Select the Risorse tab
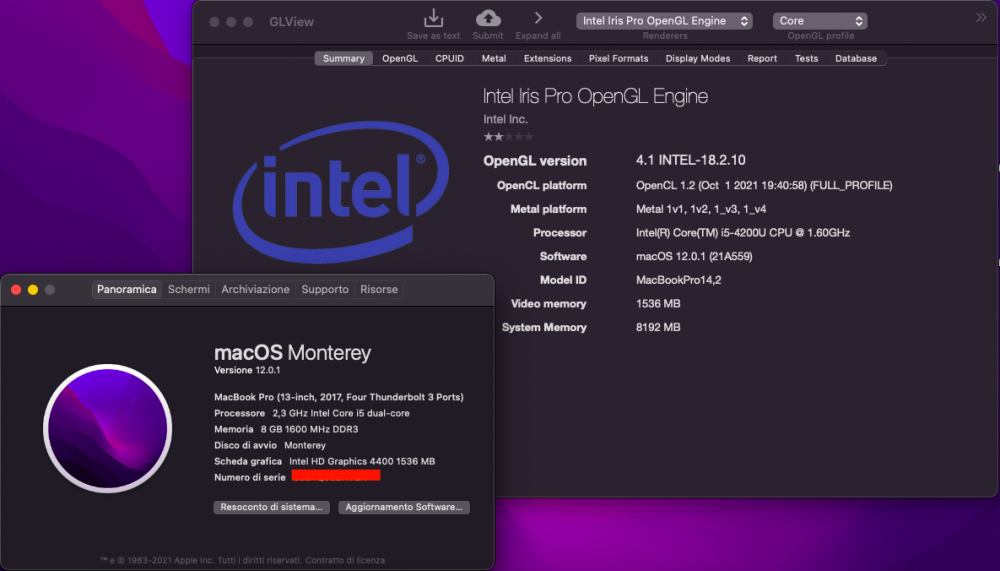 tap(379, 289)
